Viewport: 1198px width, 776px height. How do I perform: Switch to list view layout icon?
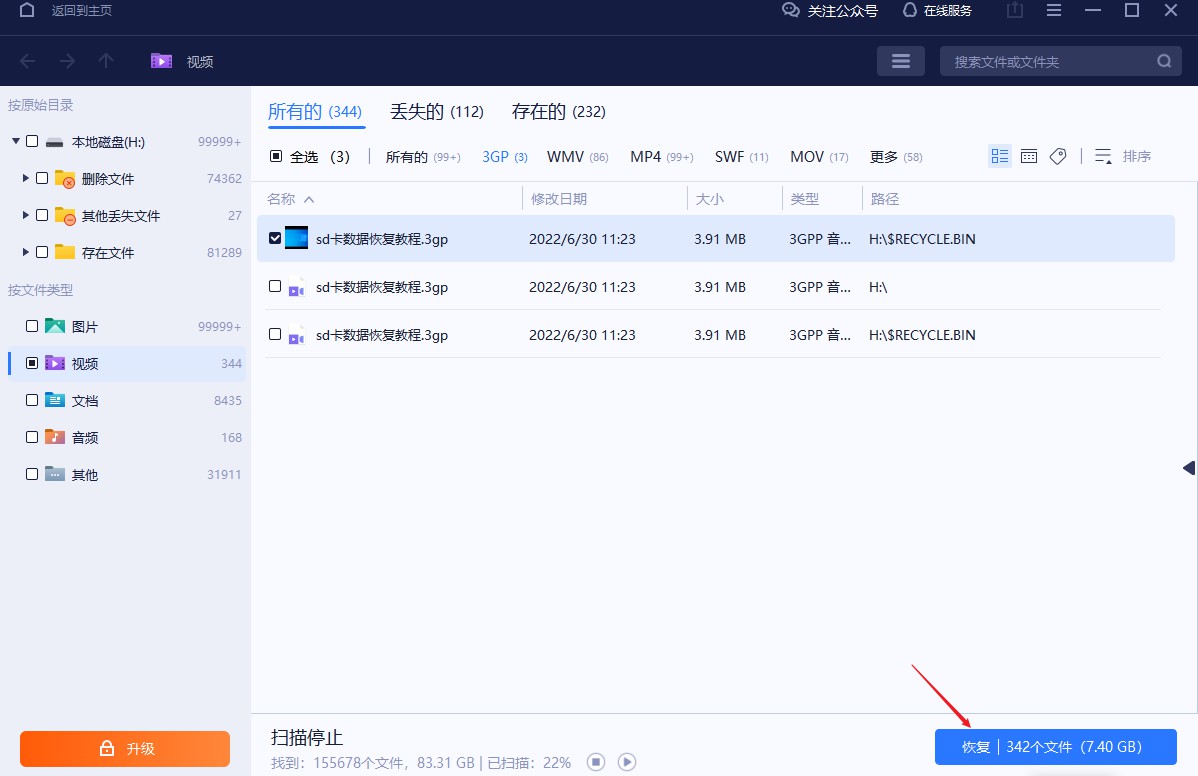pos(999,155)
